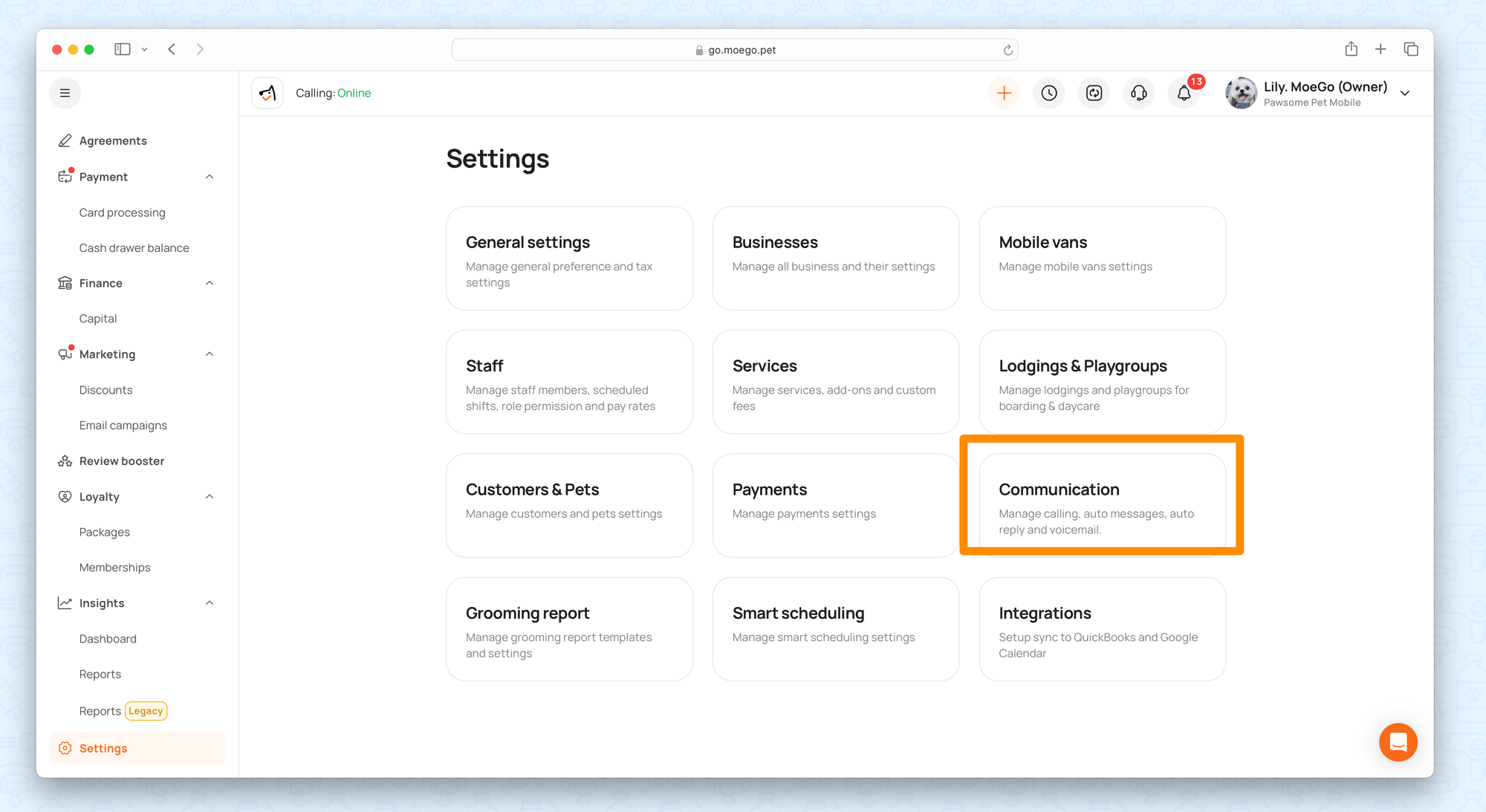
Task: Open Memberships under Loyalty
Action: pos(114,568)
